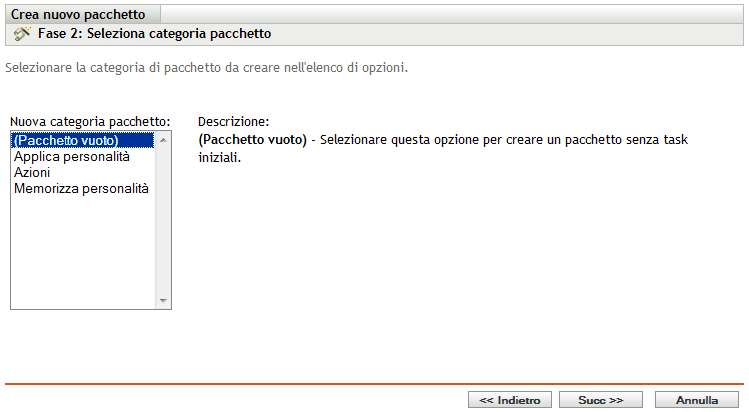Go back with the "<< Indietro" button

click(x=510, y=399)
